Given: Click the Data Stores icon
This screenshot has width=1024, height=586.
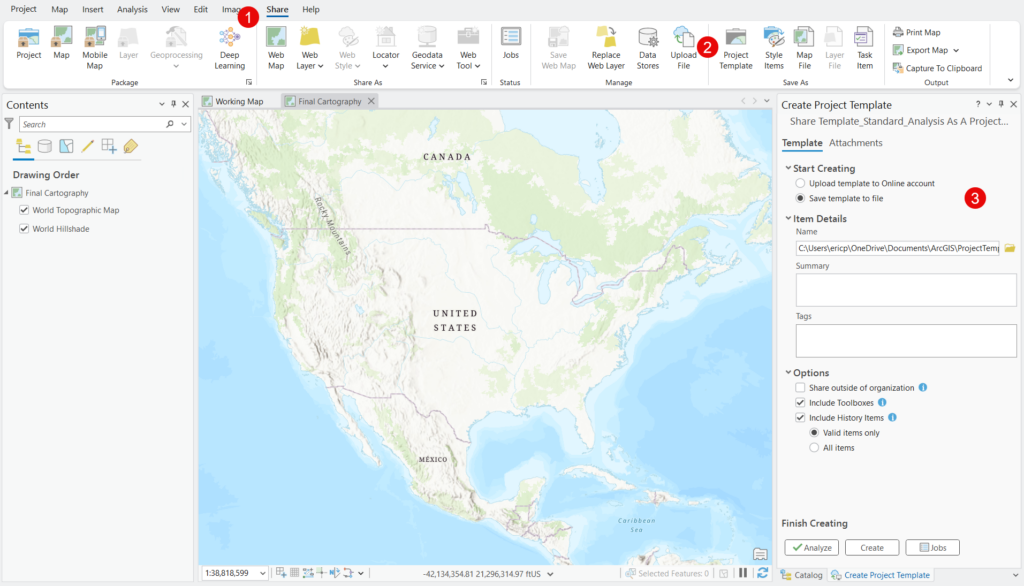Looking at the screenshot, I should (648, 40).
